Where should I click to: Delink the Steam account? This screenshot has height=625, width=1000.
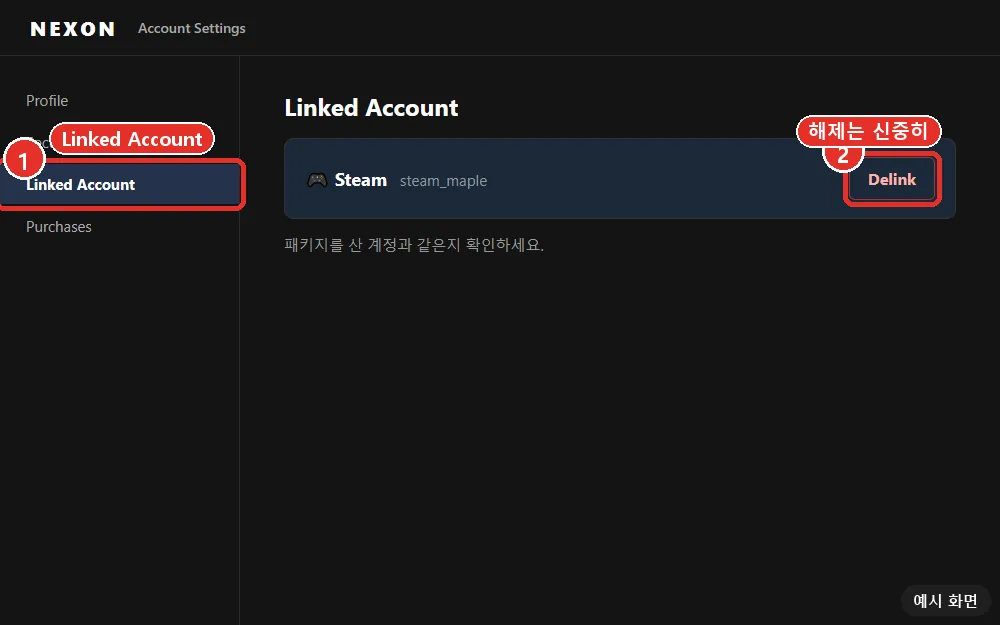[x=892, y=180]
